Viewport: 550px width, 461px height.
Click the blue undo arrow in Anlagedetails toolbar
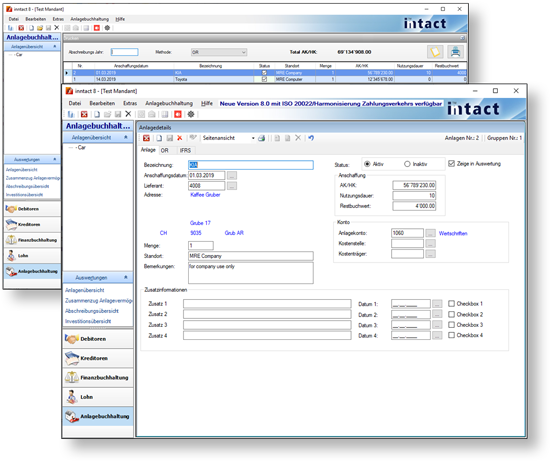pos(311,138)
